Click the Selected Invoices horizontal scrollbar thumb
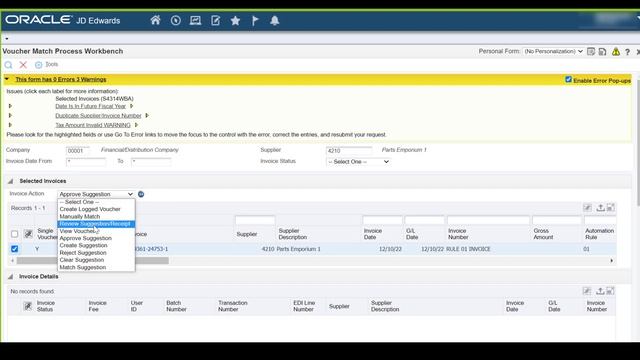 [x=92, y=260]
